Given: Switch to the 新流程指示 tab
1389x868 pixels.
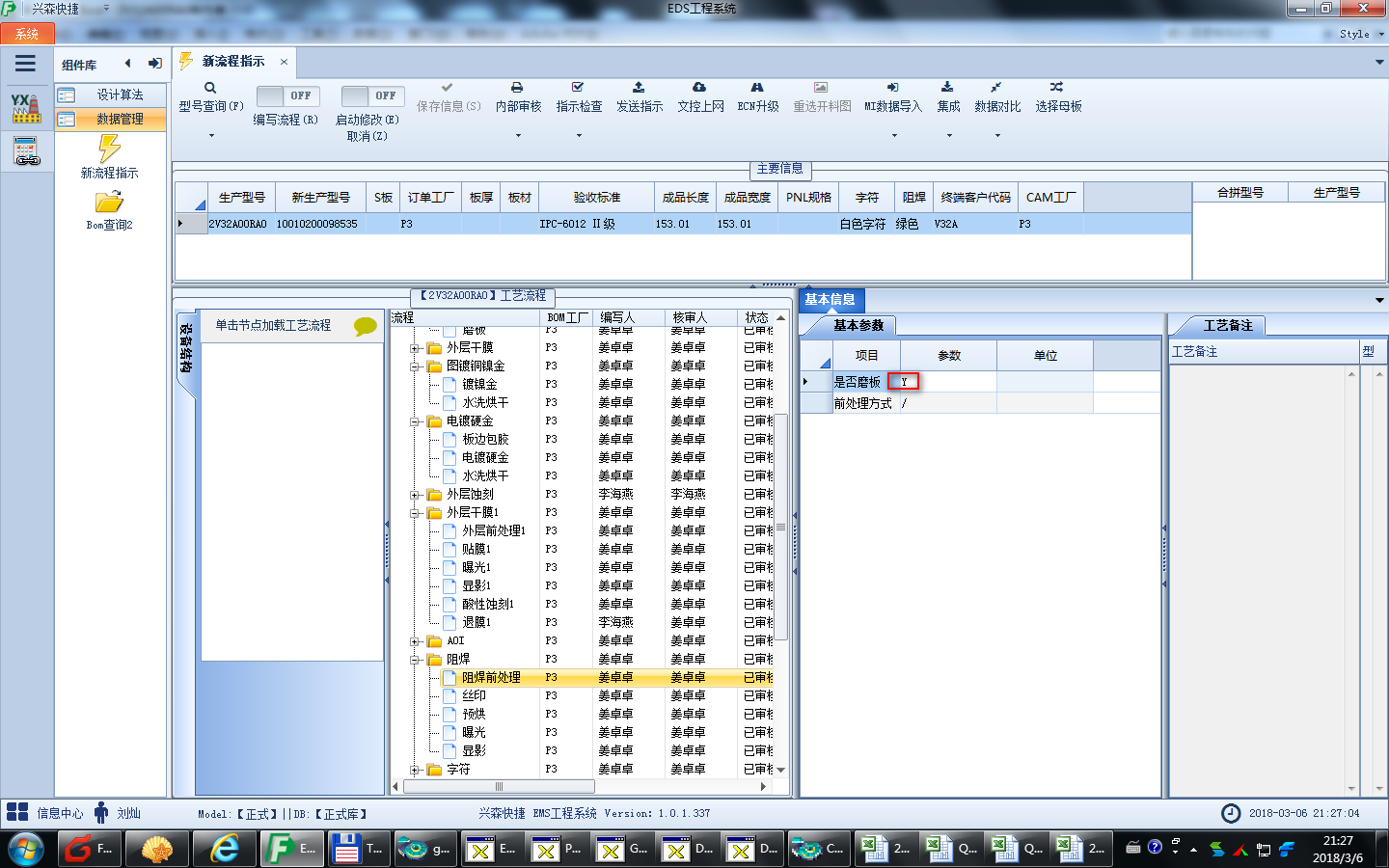Looking at the screenshot, I should [x=232, y=61].
